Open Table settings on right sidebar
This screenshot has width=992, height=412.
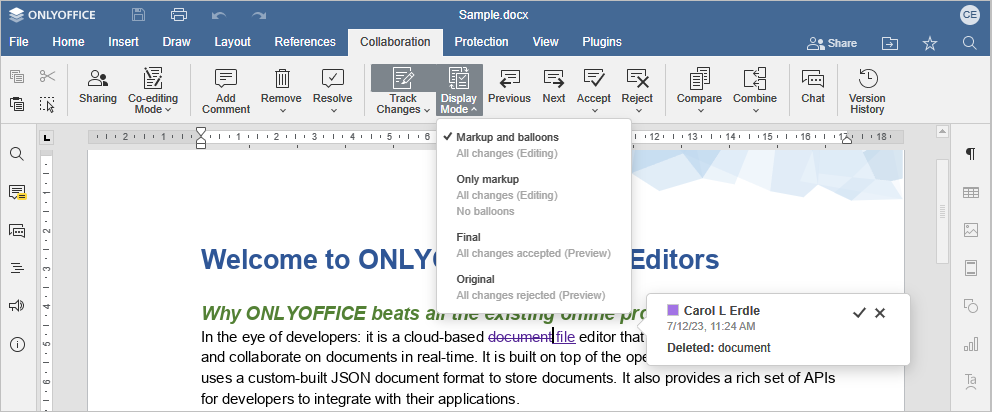tap(970, 192)
